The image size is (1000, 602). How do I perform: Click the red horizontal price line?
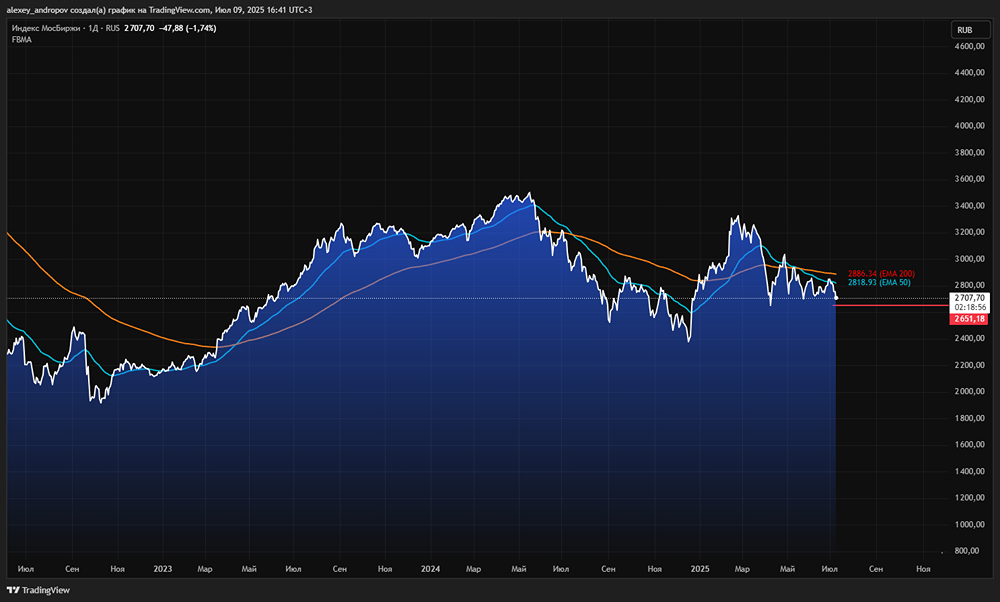coord(890,305)
